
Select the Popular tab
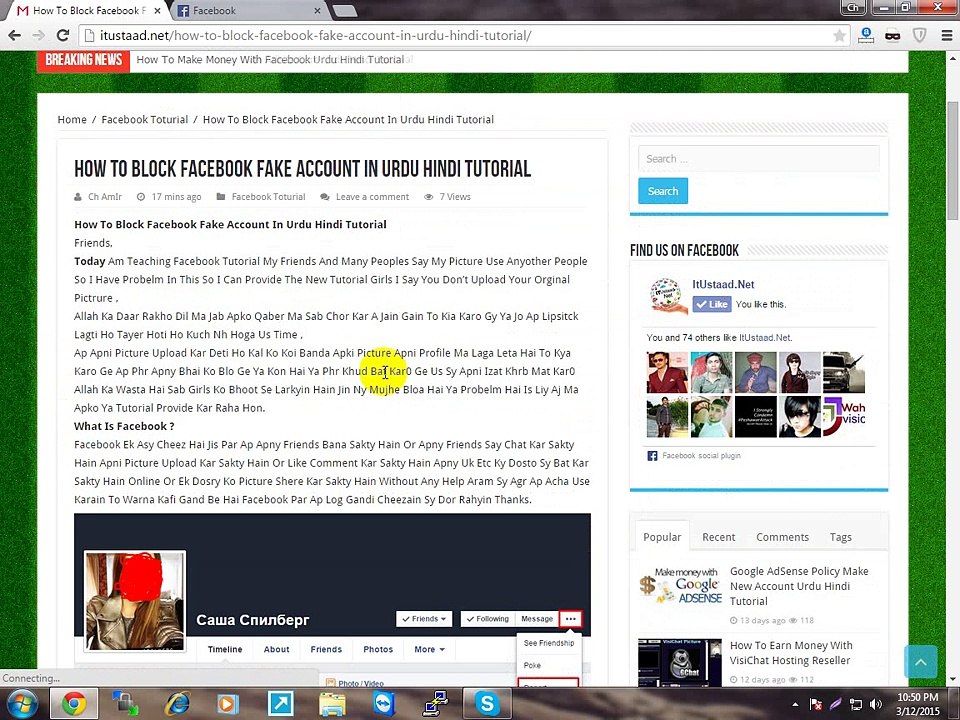pyautogui.click(x=662, y=536)
